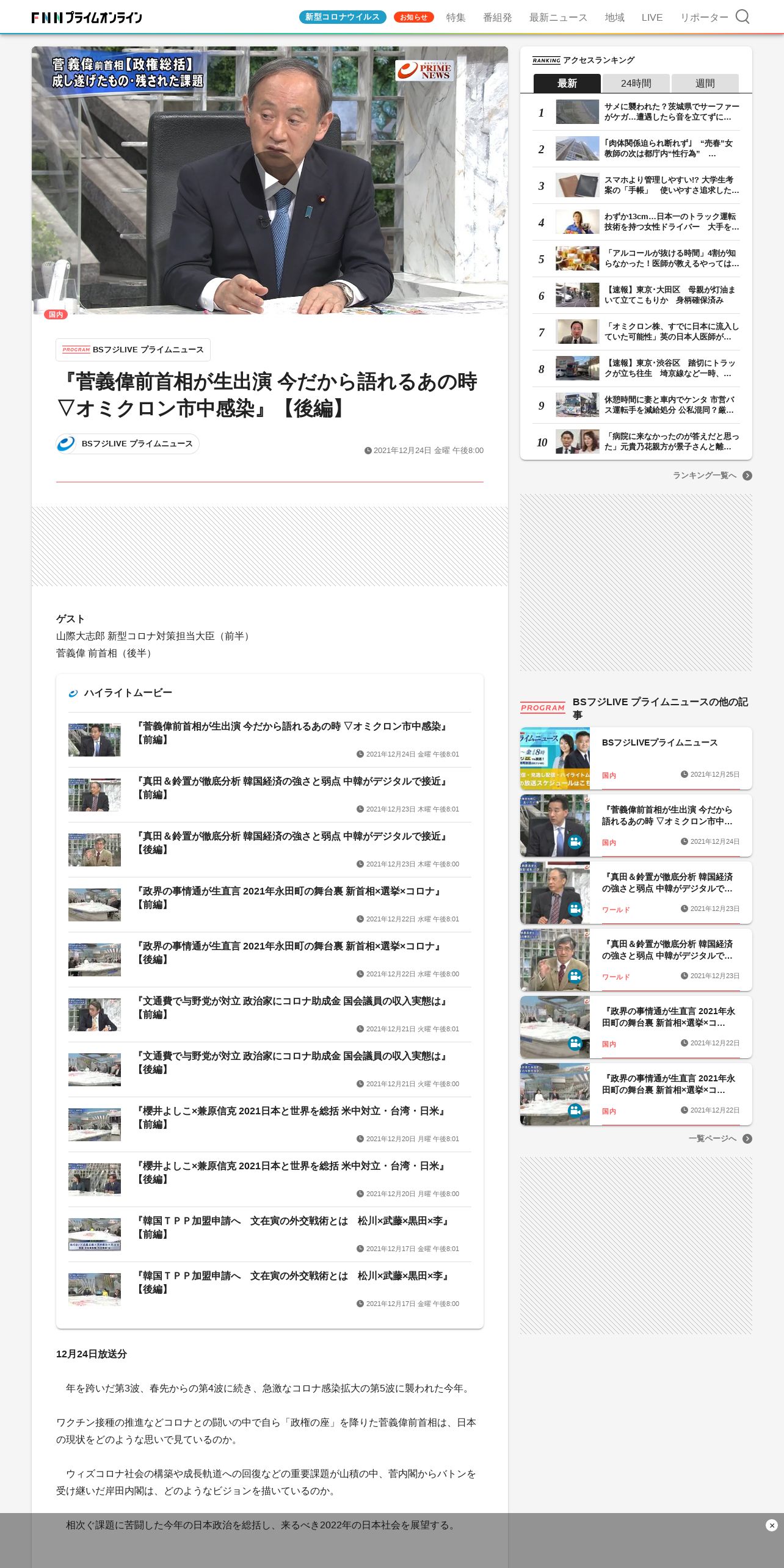Open 最新ニュース in the navigation
The image size is (784, 1568).
coord(558,18)
